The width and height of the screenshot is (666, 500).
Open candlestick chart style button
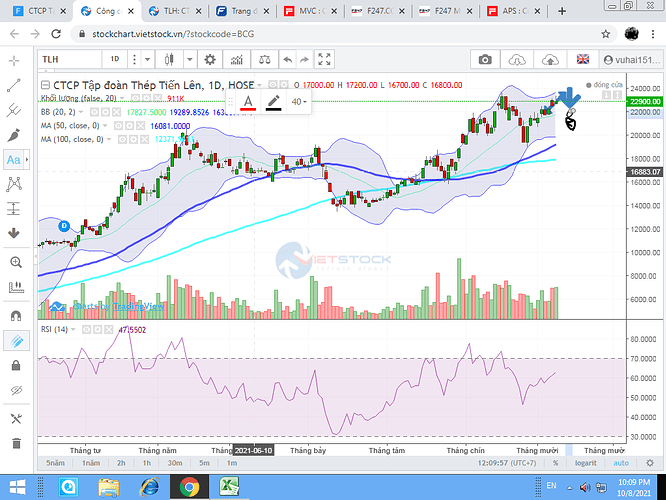click(x=169, y=59)
